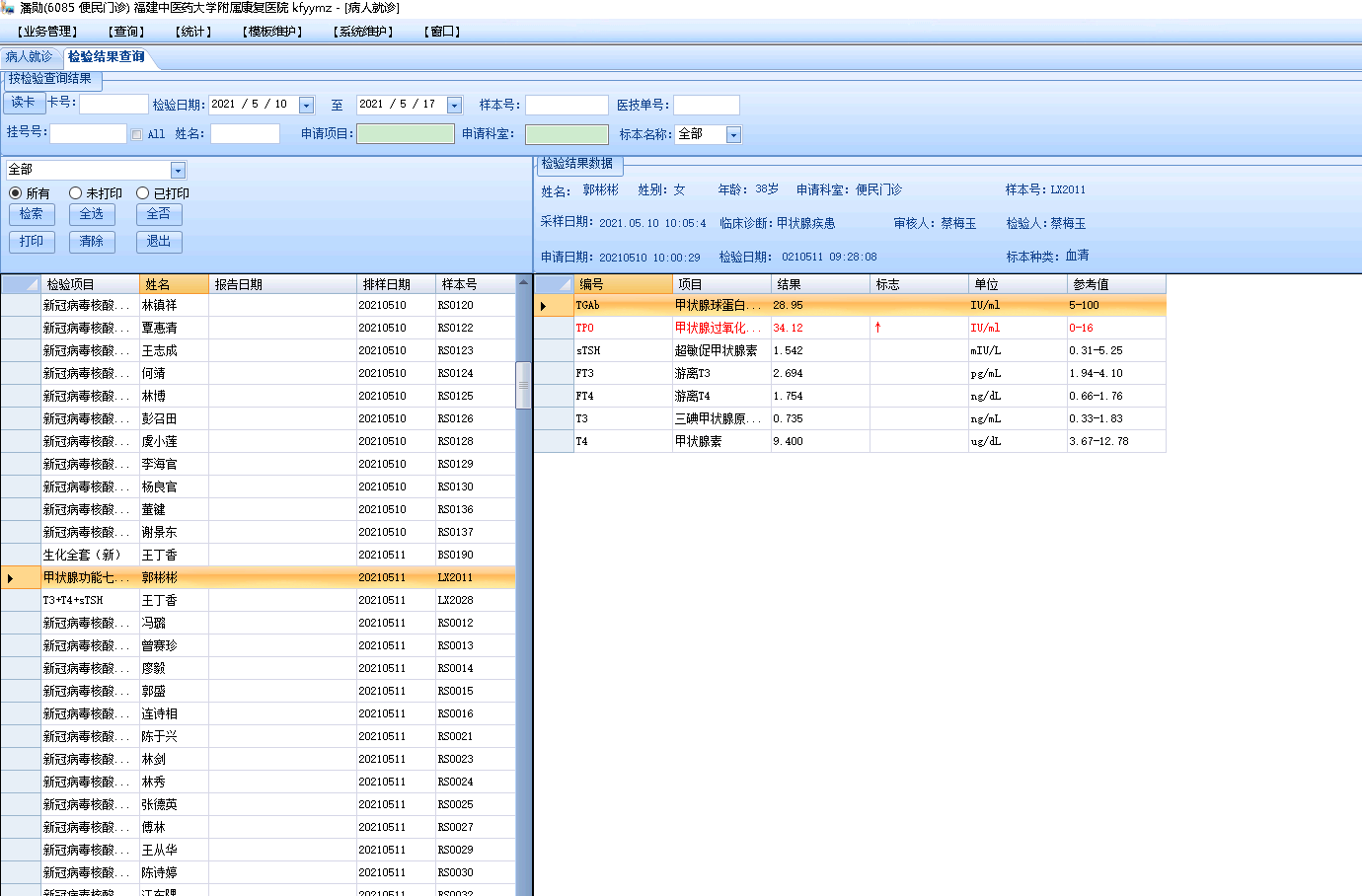Click the application icon in the title bar

pos(9,8)
